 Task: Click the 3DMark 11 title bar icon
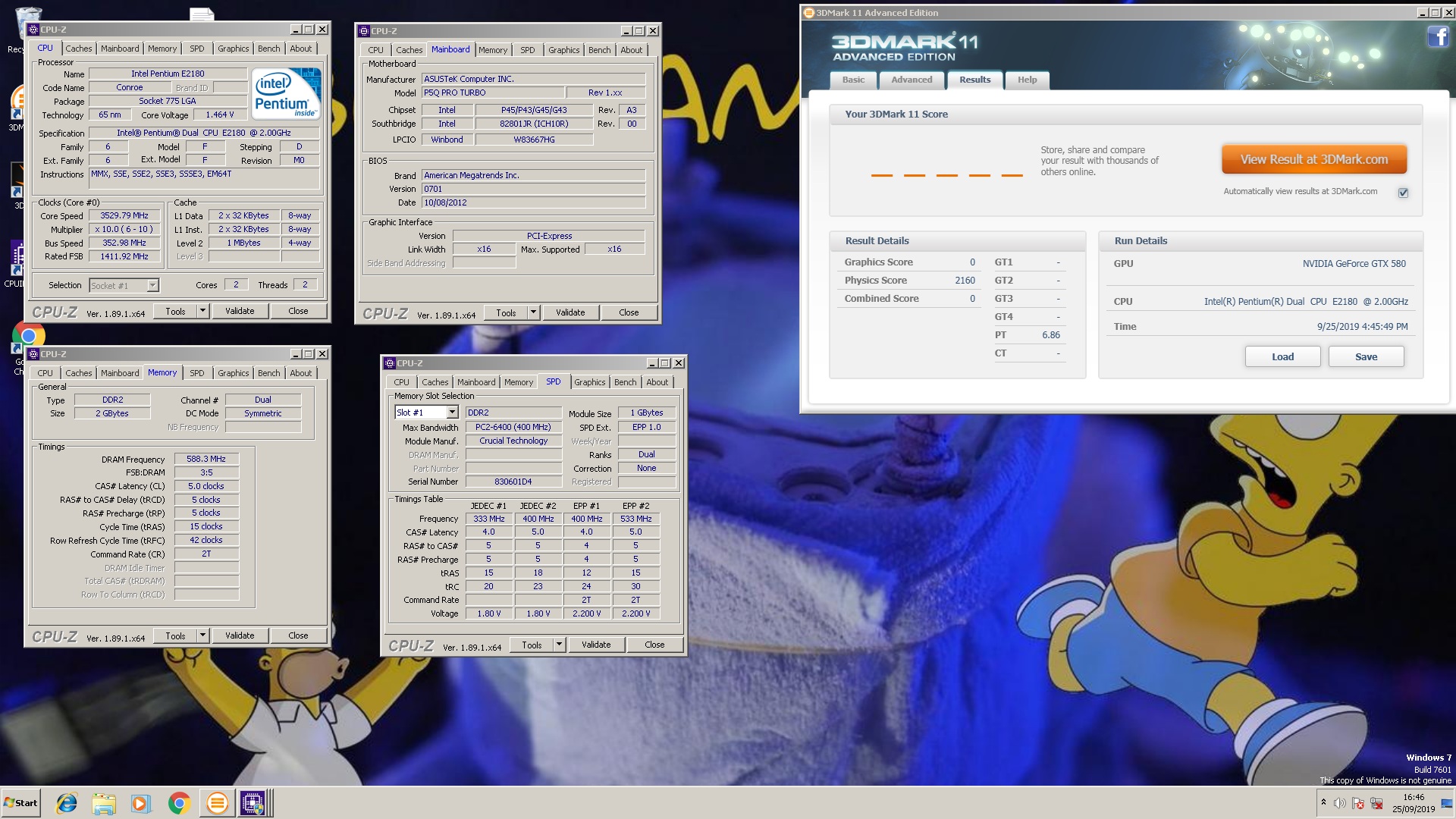click(x=809, y=13)
